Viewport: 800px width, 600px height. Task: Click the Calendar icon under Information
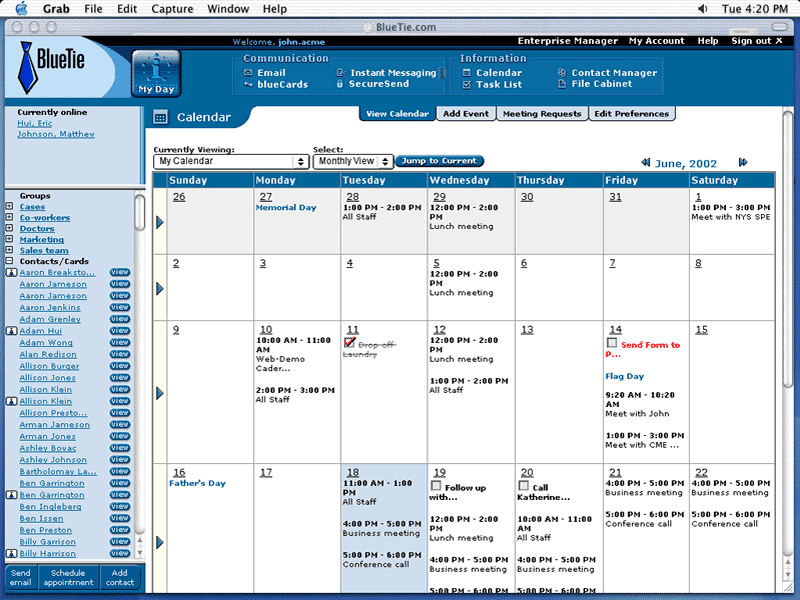pyautogui.click(x=466, y=72)
